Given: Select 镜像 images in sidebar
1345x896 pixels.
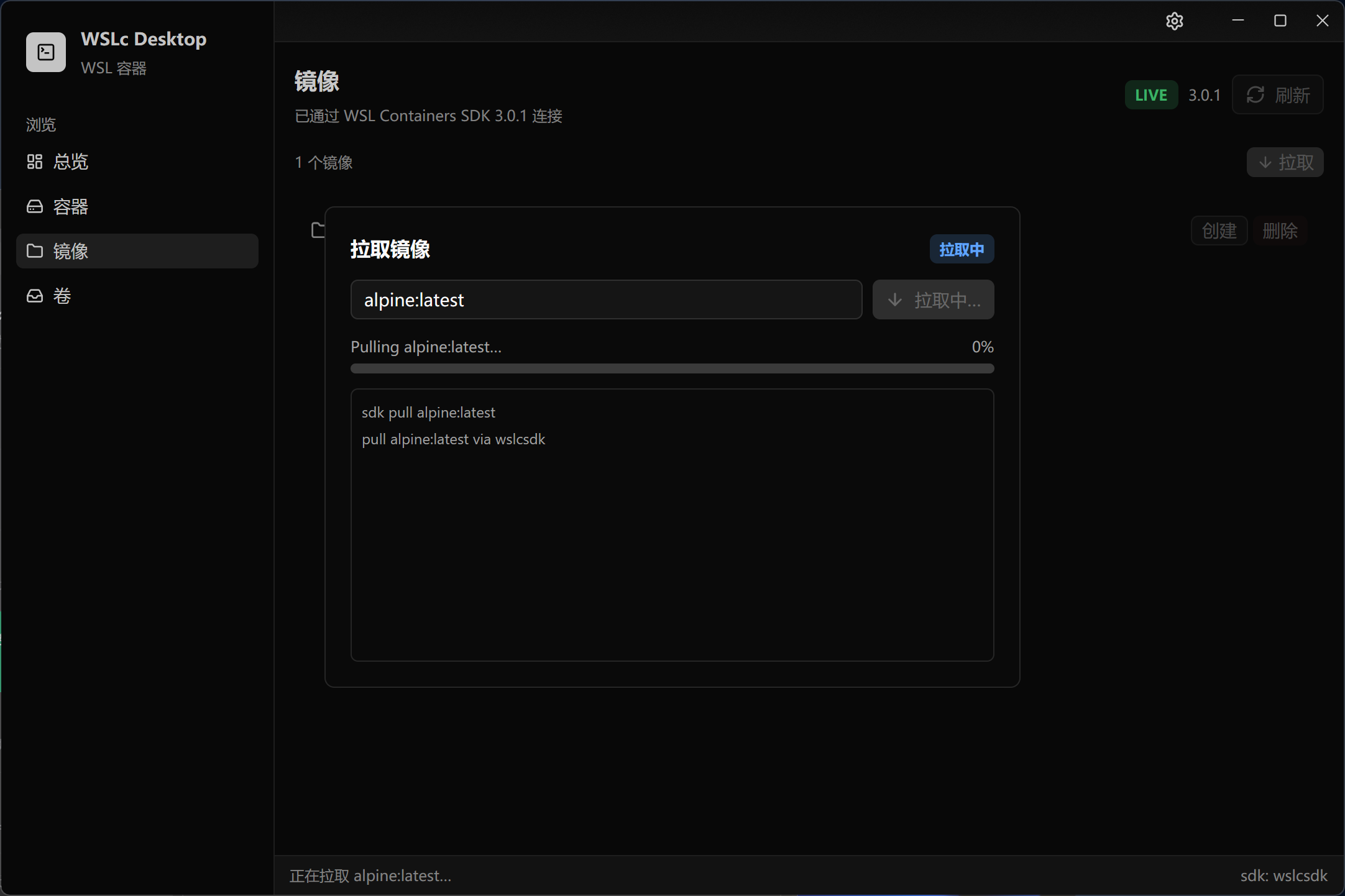Looking at the screenshot, I should (137, 251).
